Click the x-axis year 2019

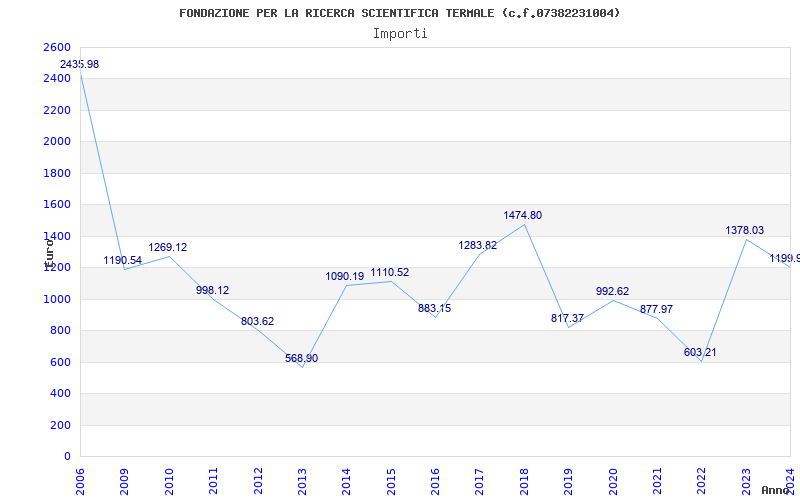568,481
